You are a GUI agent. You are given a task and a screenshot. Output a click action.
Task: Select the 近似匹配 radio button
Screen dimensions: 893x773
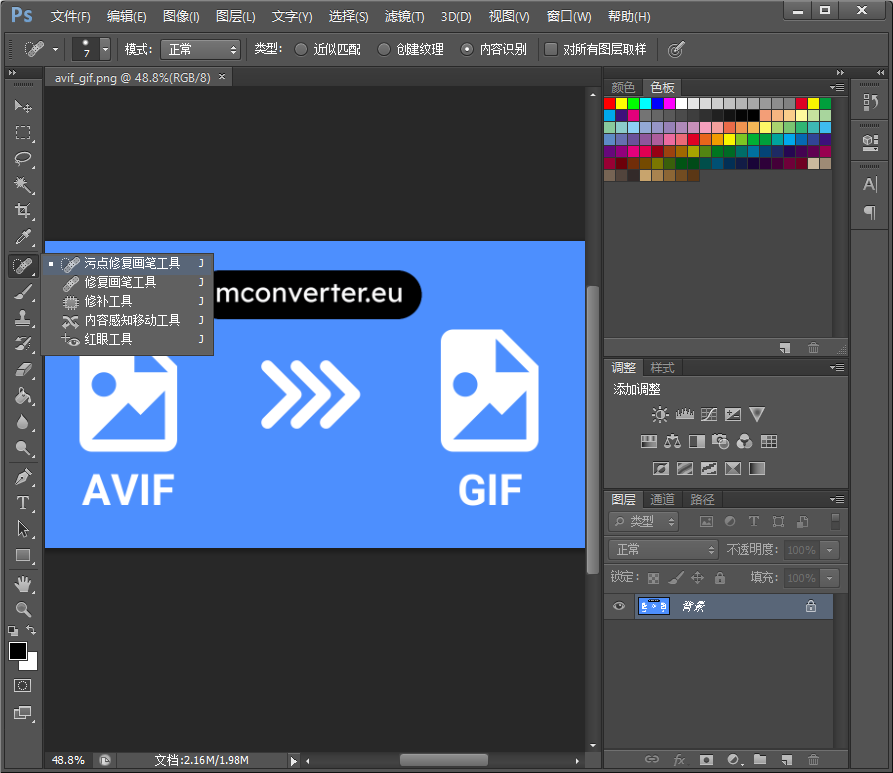coord(301,49)
